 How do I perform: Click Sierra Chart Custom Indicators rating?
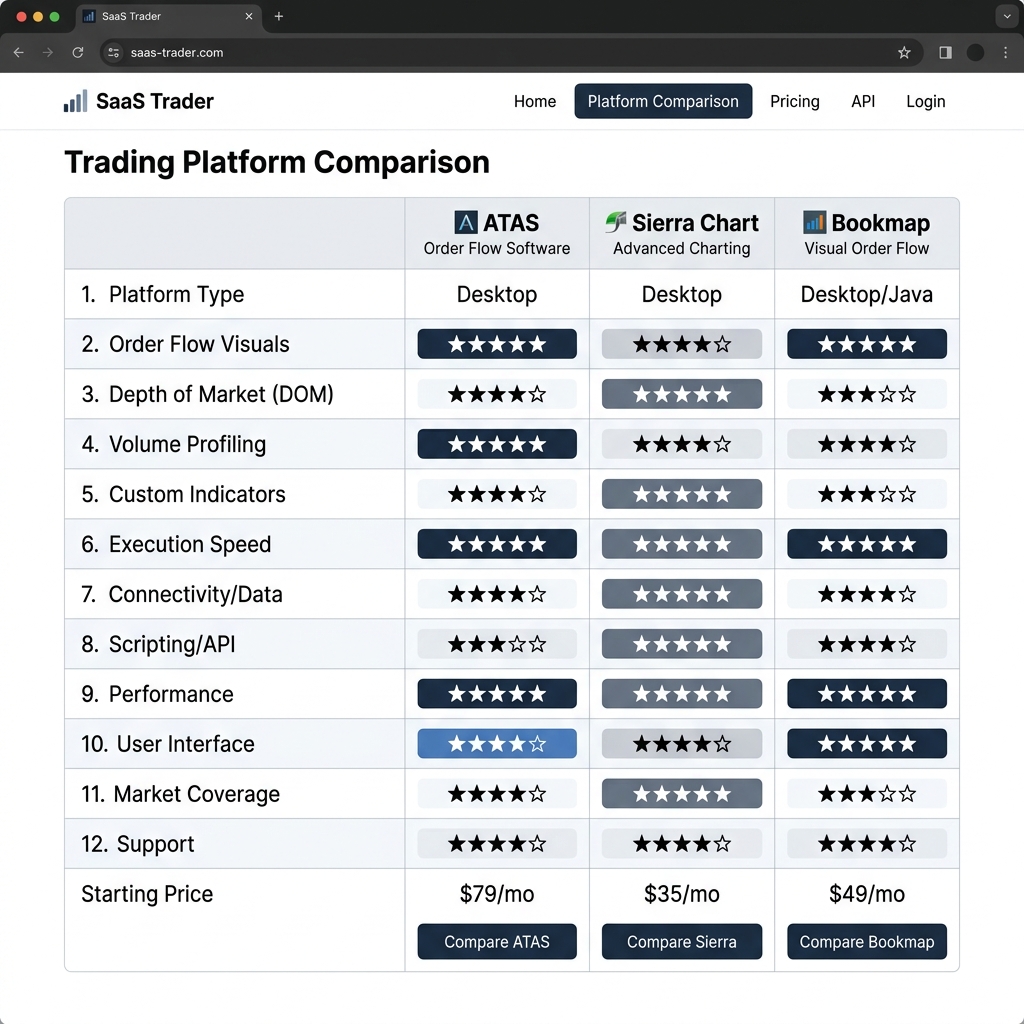(x=682, y=494)
